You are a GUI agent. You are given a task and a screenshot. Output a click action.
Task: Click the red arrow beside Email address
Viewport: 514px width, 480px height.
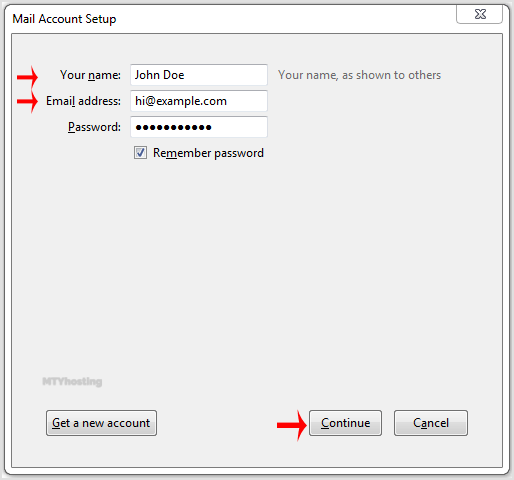click(27, 101)
